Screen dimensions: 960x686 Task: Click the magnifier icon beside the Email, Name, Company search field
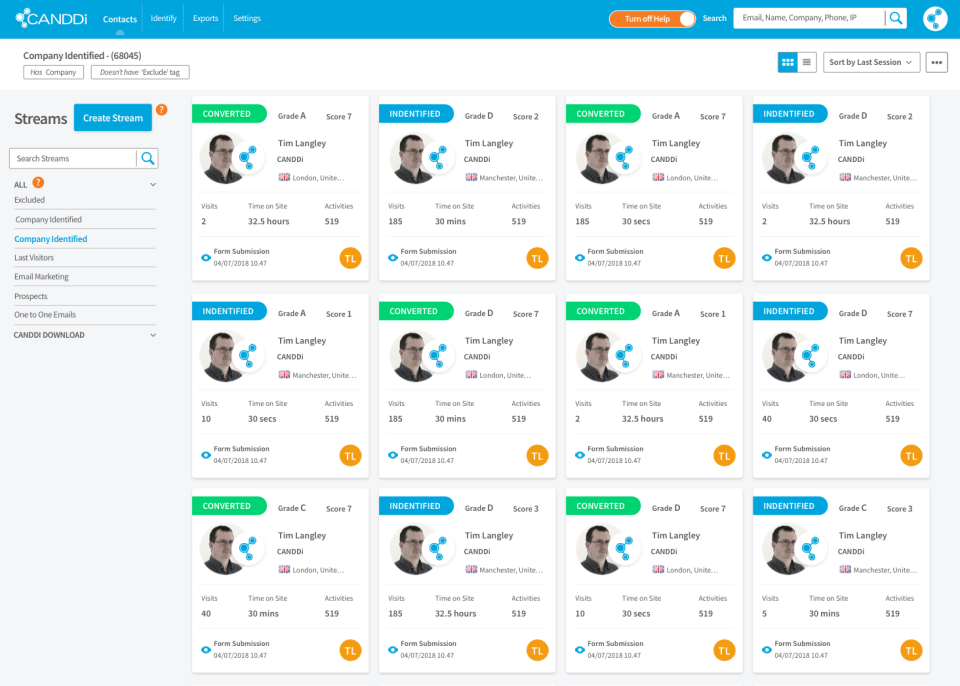896,18
